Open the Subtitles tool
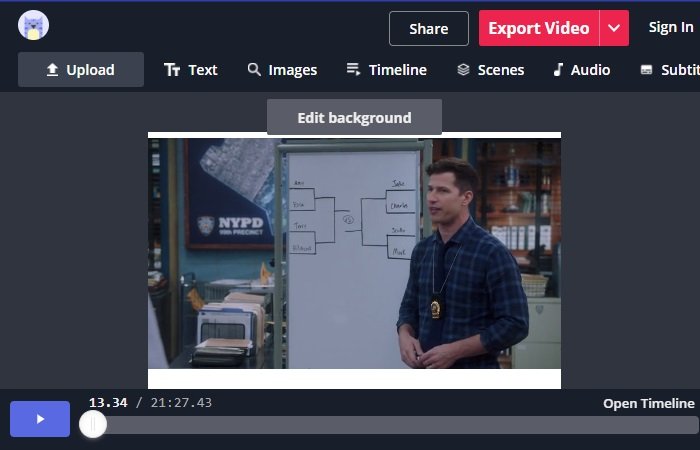Screen dimensions: 700x450 [670, 70]
